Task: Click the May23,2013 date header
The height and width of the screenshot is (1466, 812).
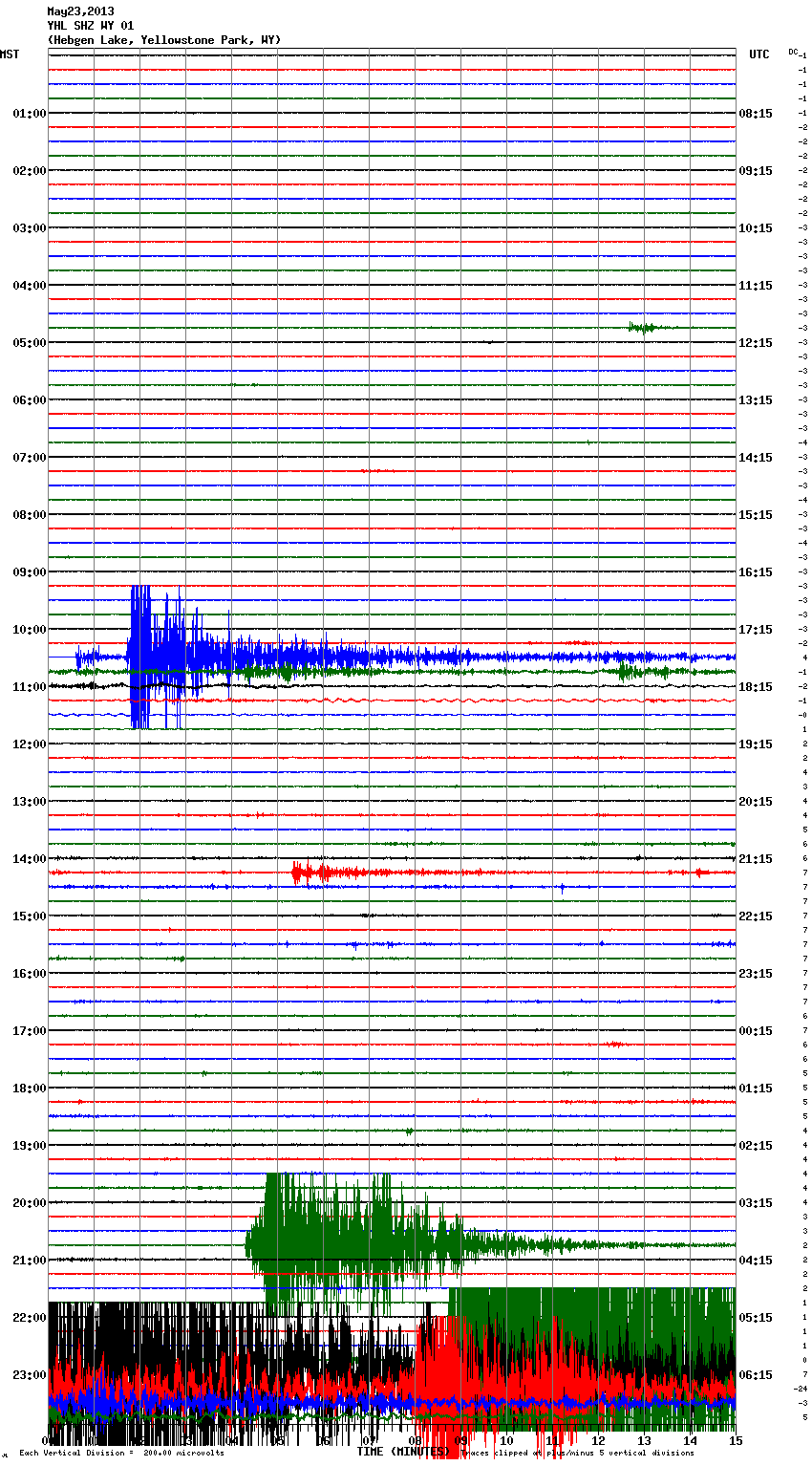Action: [80, 11]
